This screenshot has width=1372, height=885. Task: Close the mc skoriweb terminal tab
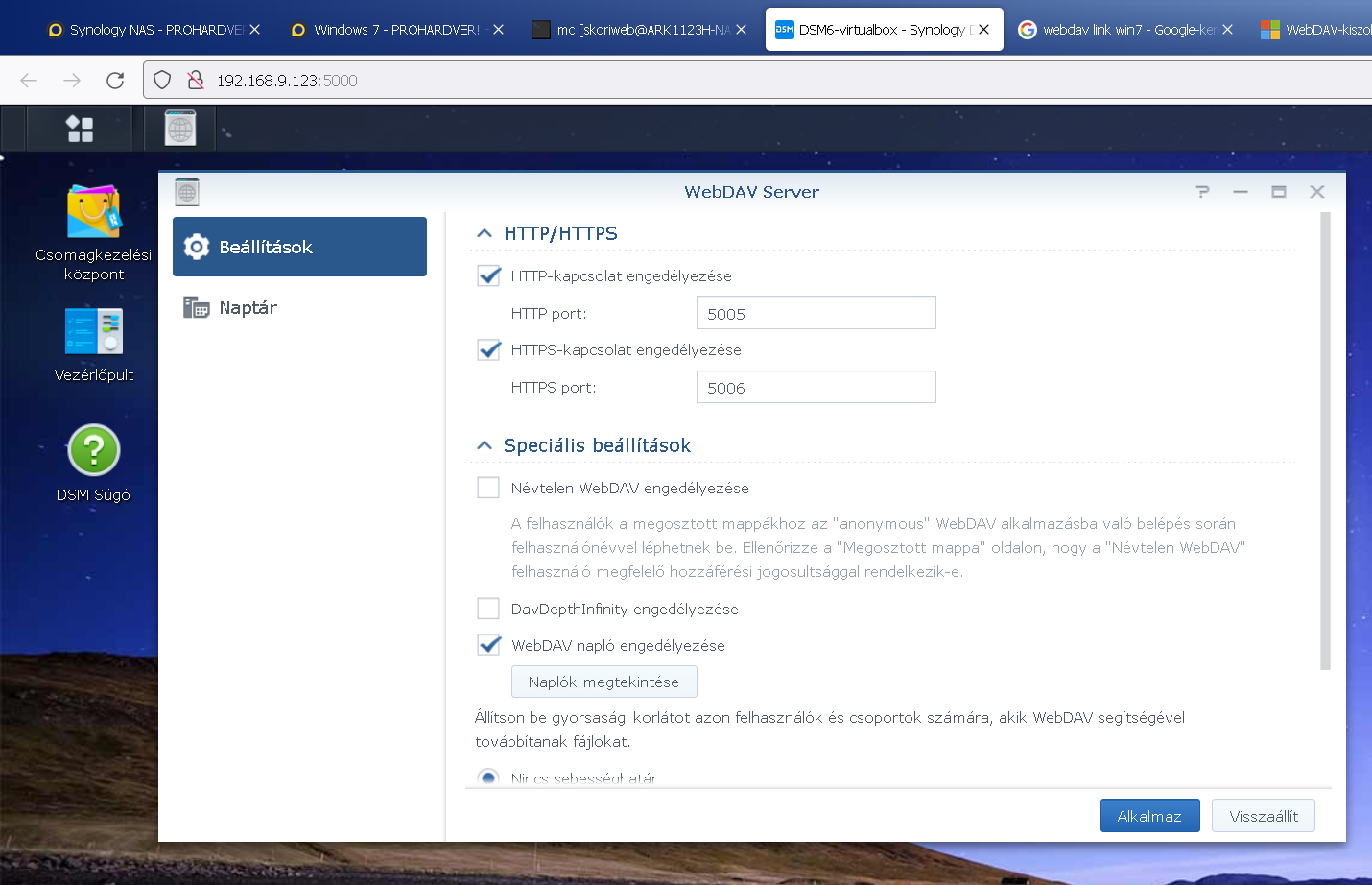point(742,30)
